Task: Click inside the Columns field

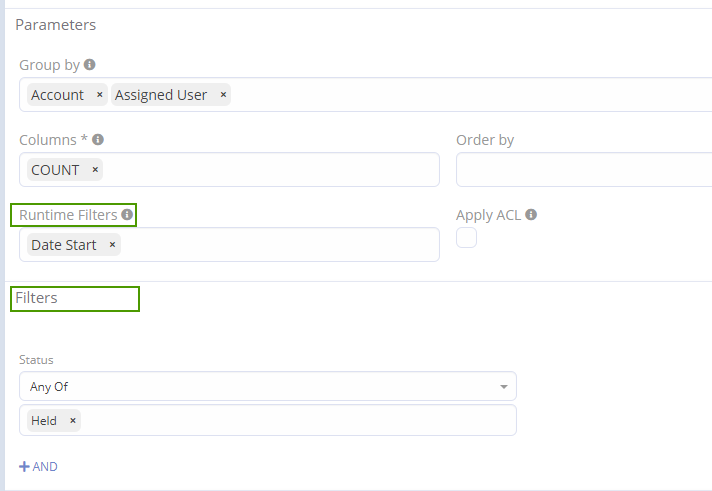Action: pos(270,170)
